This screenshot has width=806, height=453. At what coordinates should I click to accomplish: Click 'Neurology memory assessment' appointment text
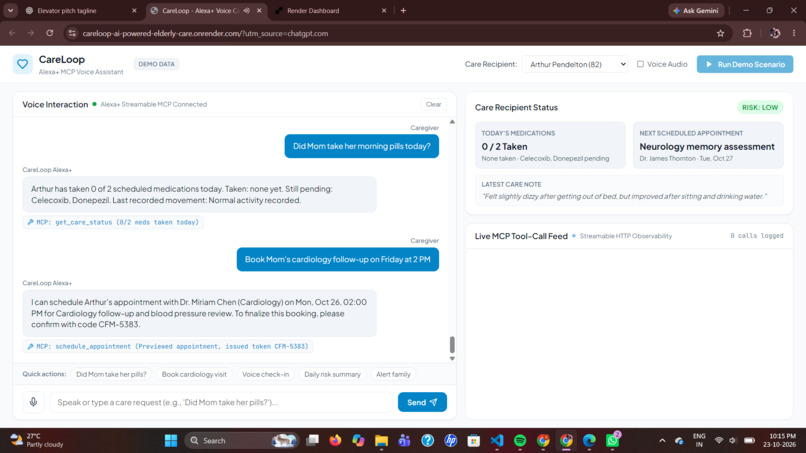(x=707, y=147)
